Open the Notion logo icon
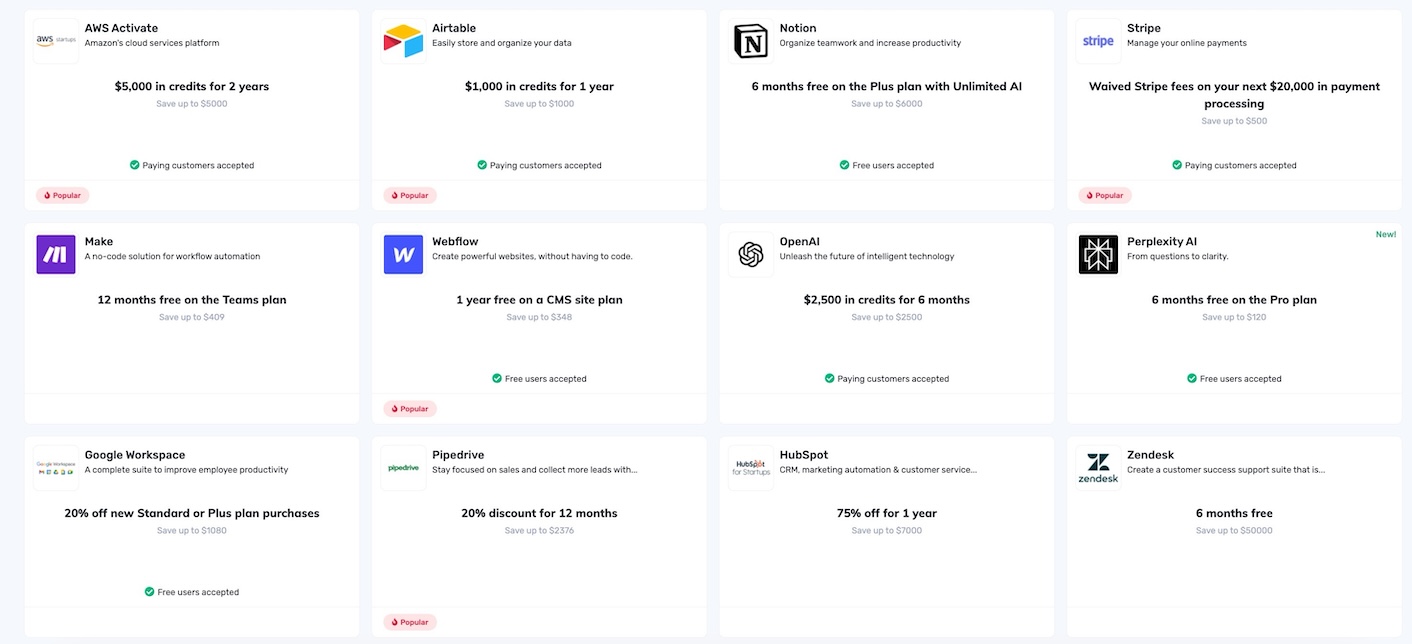This screenshot has width=1412, height=644. point(751,41)
